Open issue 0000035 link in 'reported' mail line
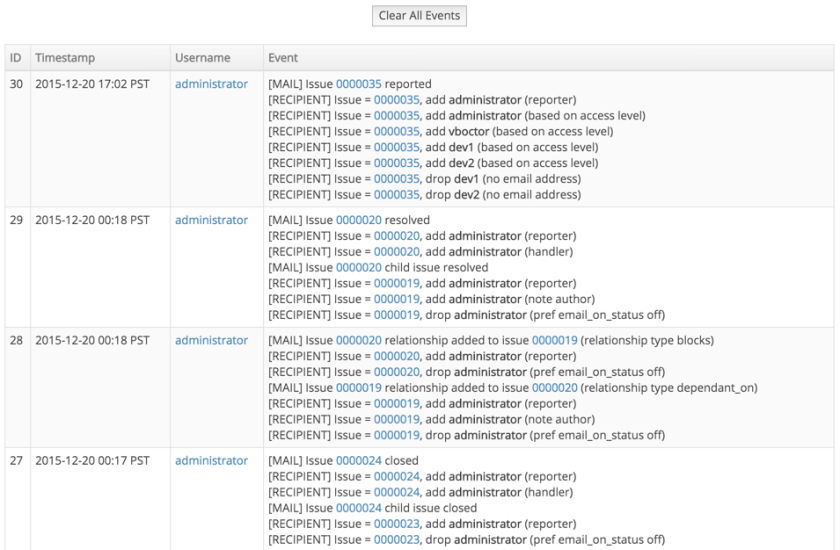 (358, 84)
